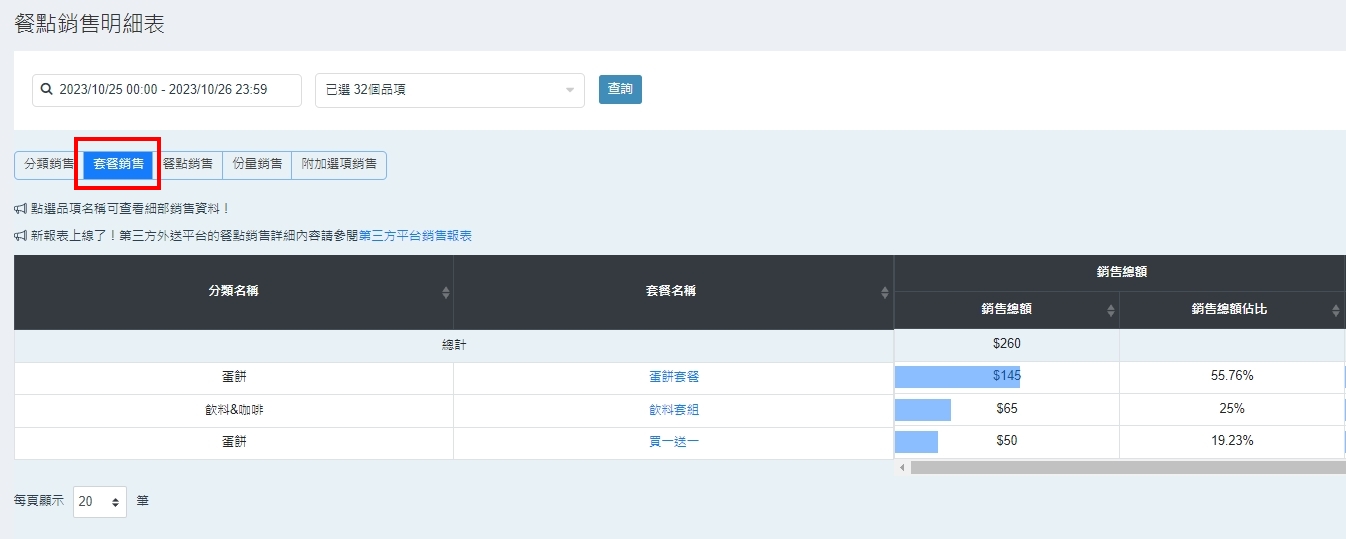Sort by 銷售總額佔比 column sort arrows
1346x539 pixels.
(x=1335, y=310)
